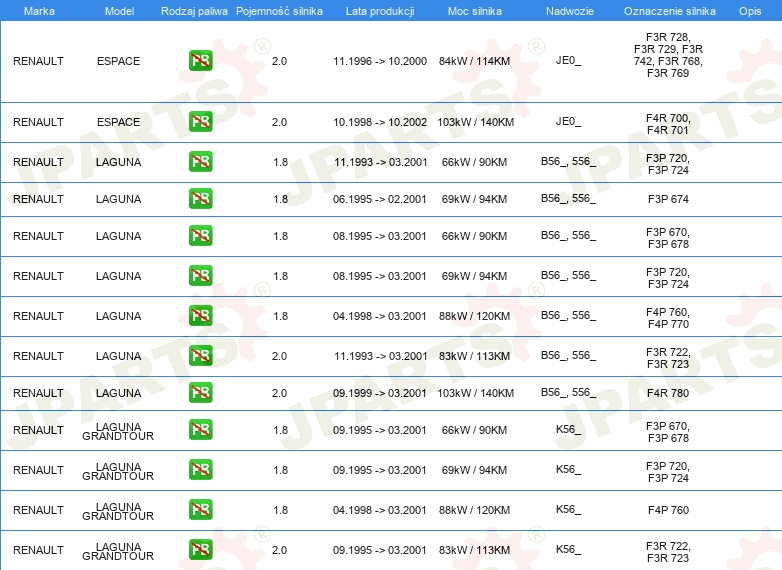Click fuel icon for Laguna 2.0 83kW / 113KM
Screen dimensions: 782x570
point(200,356)
